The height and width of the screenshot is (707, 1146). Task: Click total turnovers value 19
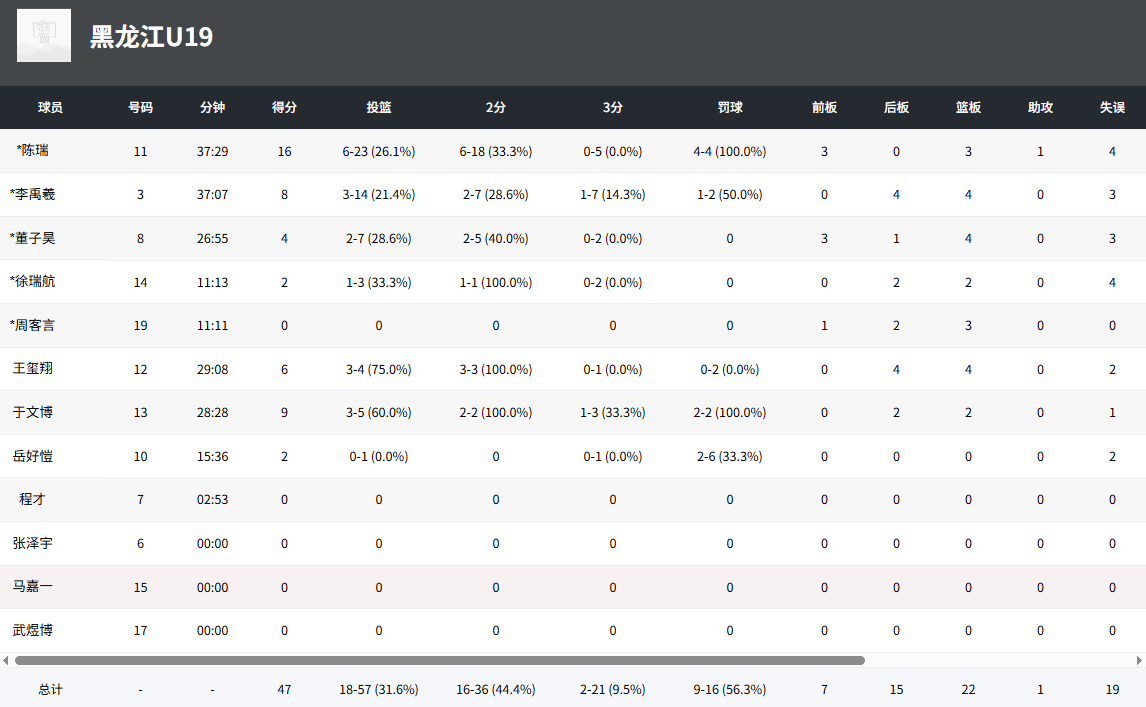click(1112, 689)
